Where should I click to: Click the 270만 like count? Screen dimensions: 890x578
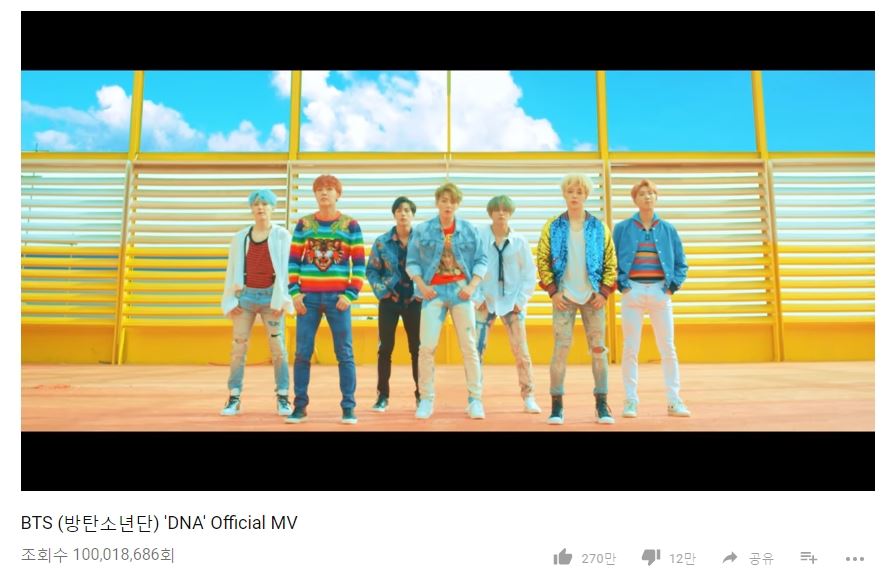[598, 559]
